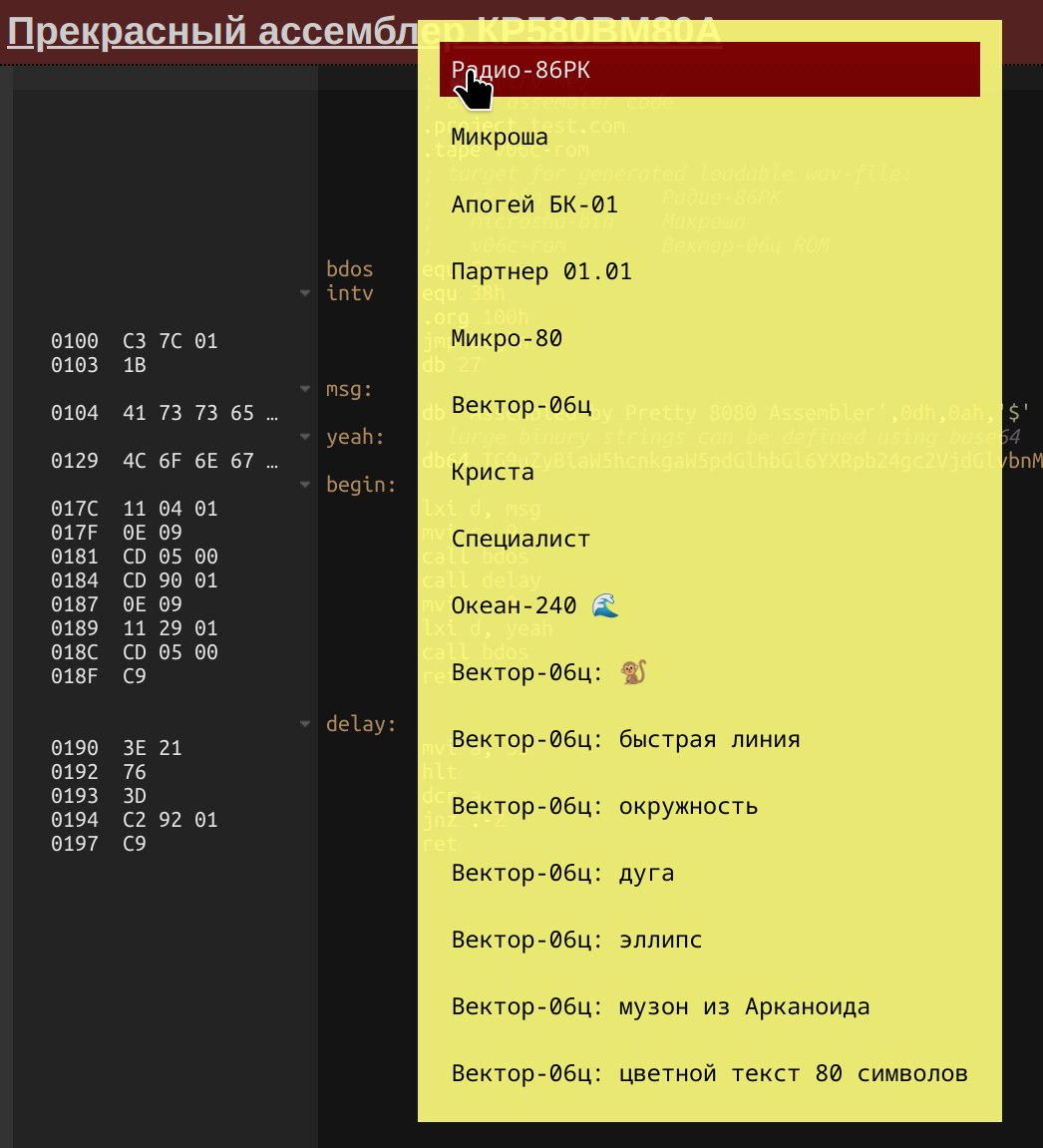The height and width of the screenshot is (1148, 1043).
Task: Open Вектор-06ц: быстрая линия example
Action: point(625,739)
